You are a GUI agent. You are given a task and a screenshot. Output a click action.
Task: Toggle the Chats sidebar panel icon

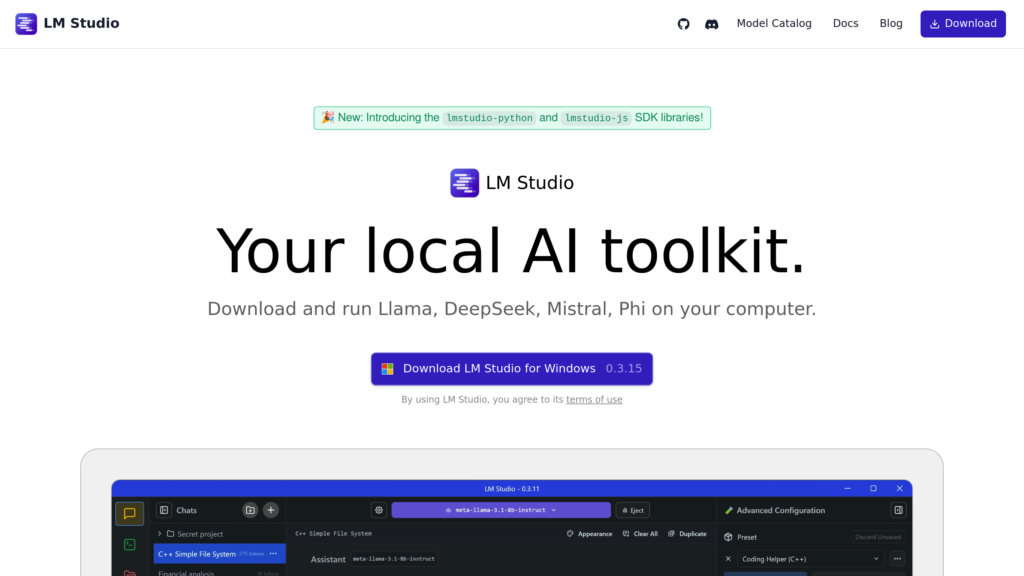(164, 510)
